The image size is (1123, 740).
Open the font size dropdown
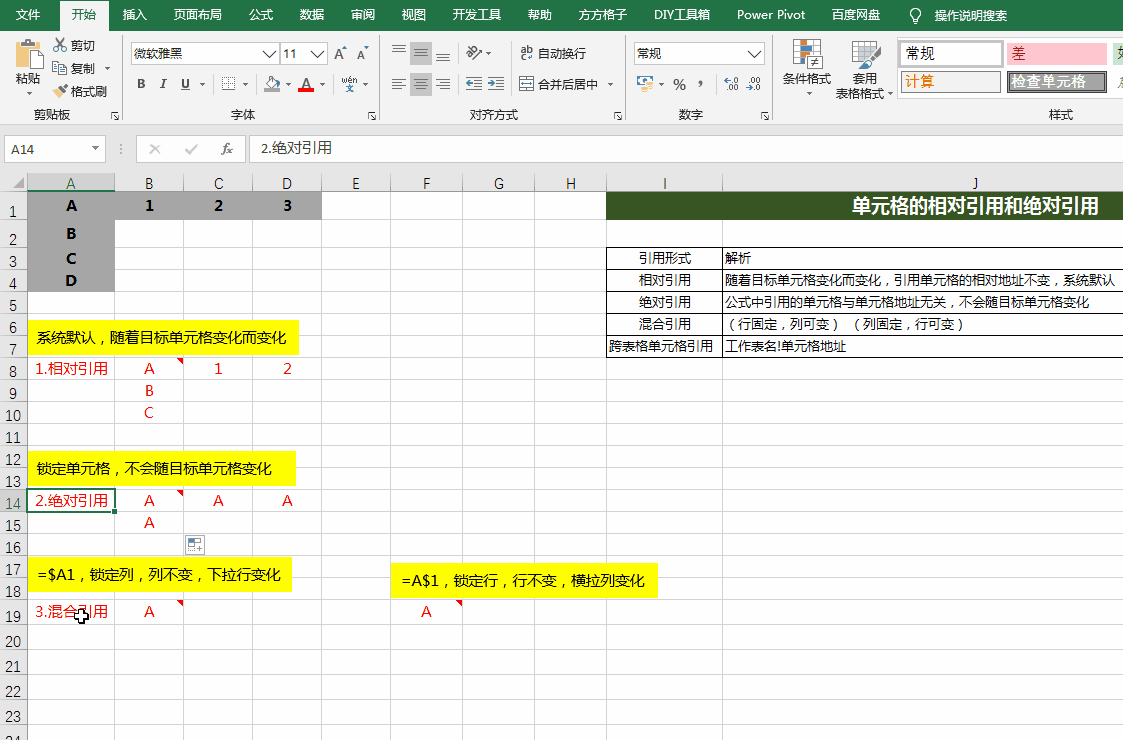point(318,54)
